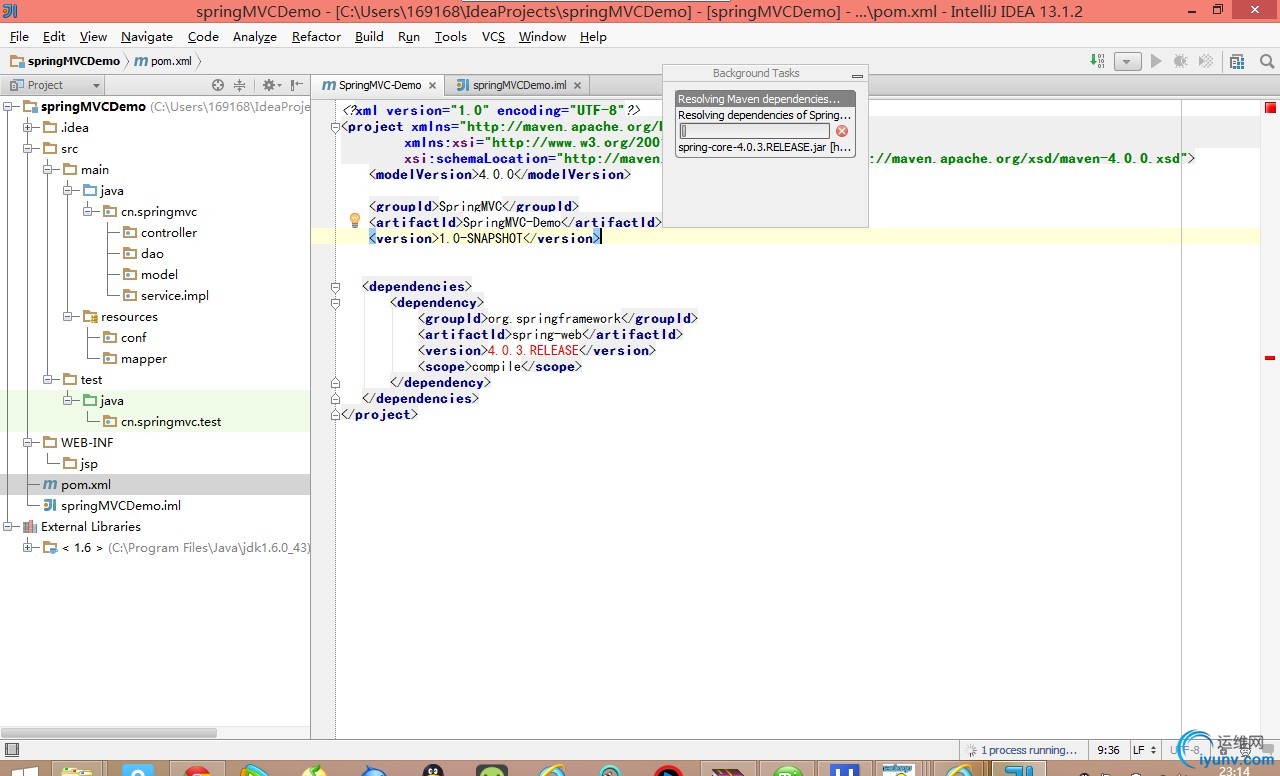Click the Collapse All icon in Project panel
The width and height of the screenshot is (1280, 776).
tap(240, 85)
